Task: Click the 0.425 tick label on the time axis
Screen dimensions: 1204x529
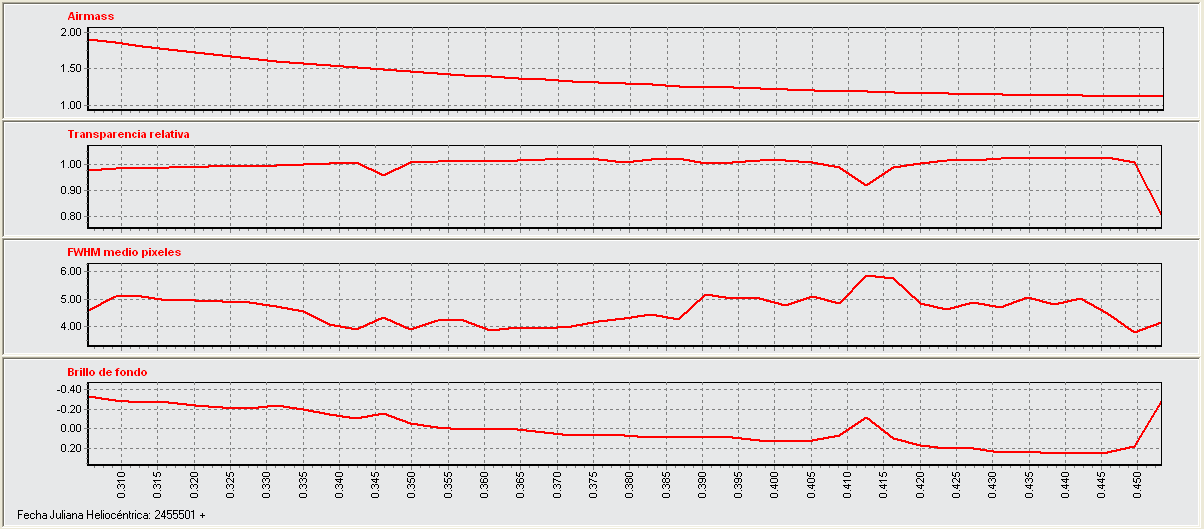Action: click(956, 486)
